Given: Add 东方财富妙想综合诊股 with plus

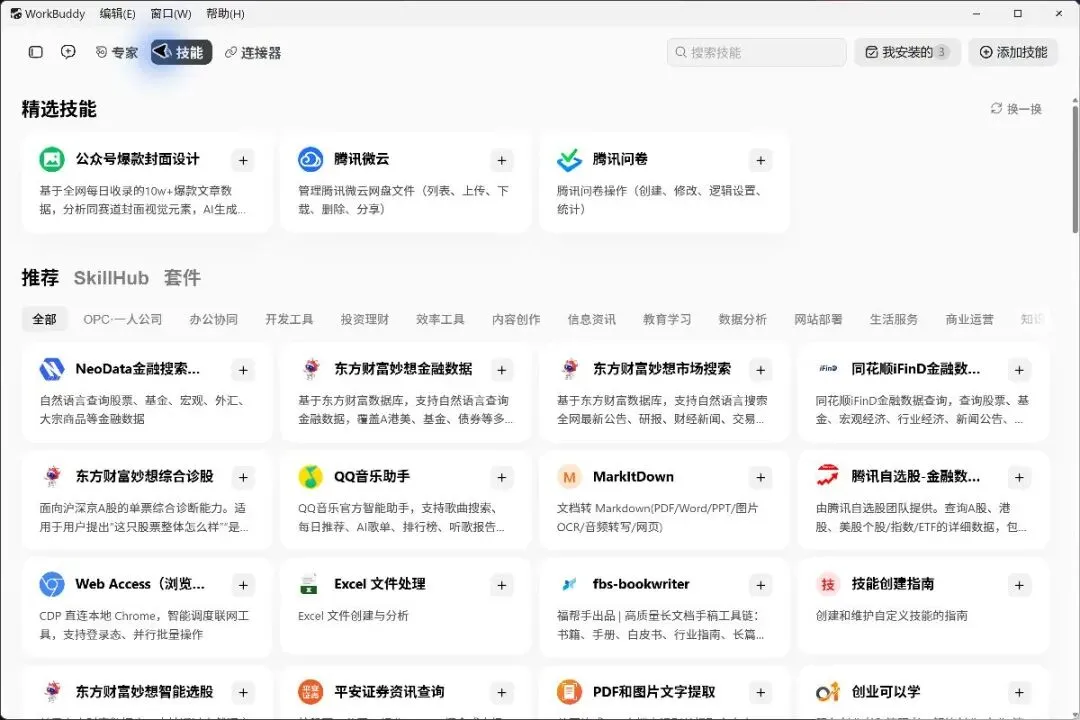Looking at the screenshot, I should [243, 477].
